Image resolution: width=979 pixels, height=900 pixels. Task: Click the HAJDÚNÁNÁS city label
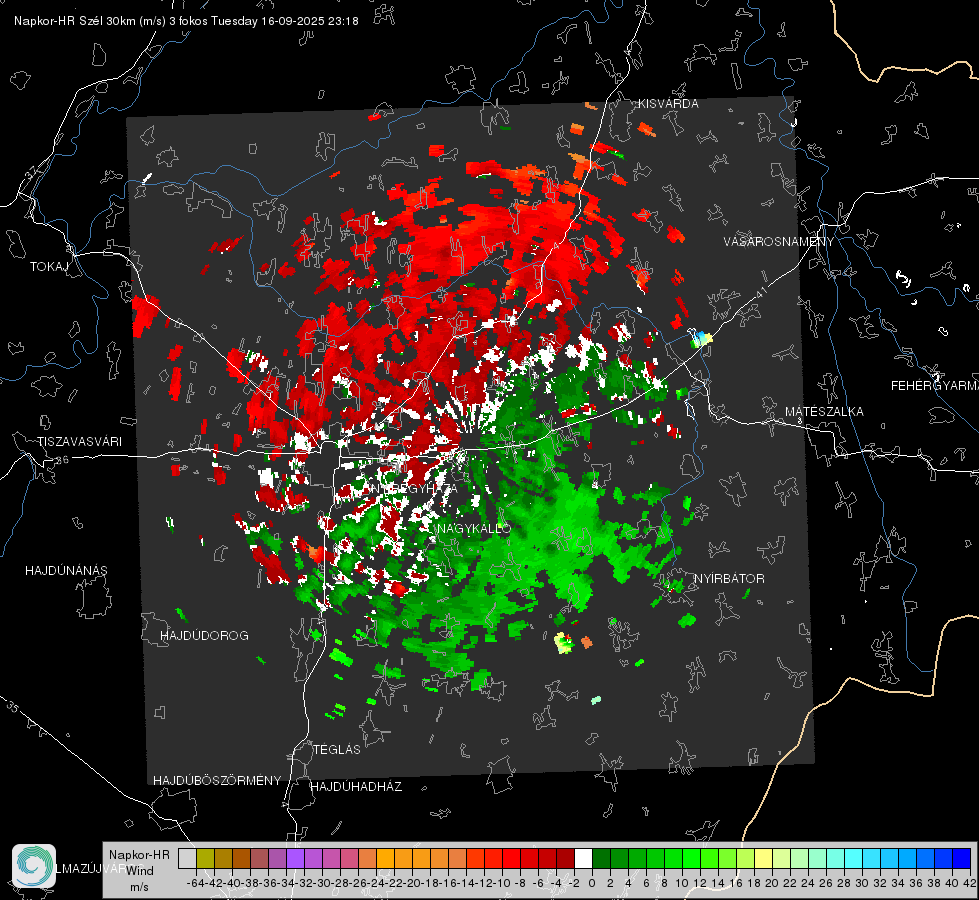click(x=66, y=570)
